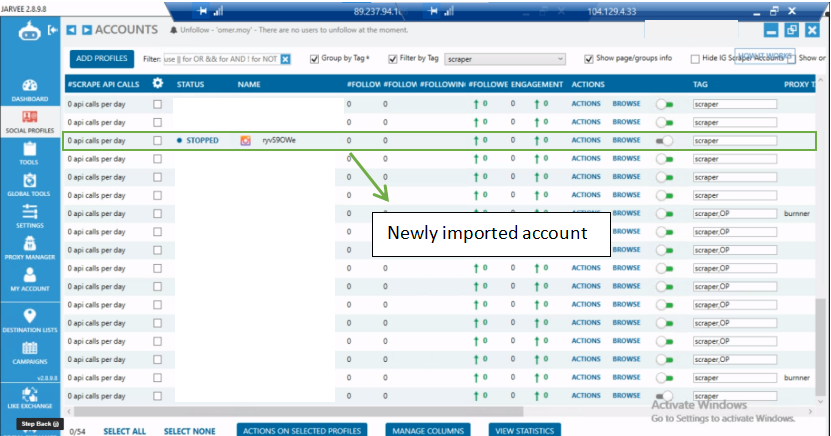The width and height of the screenshot is (831, 436).
Task: Toggle Hide IG Scraper Accounts checkbox
Action: [x=695, y=59]
